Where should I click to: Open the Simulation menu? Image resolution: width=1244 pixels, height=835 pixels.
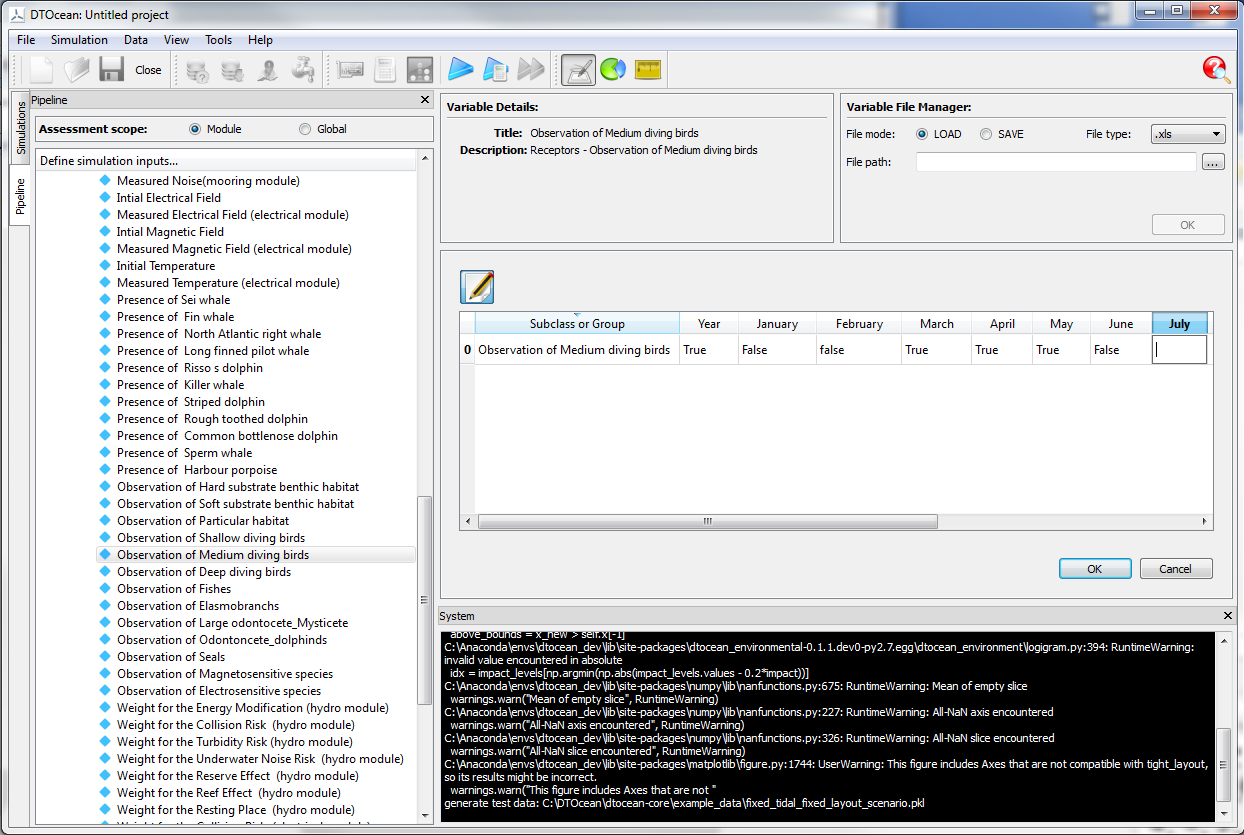[x=79, y=40]
